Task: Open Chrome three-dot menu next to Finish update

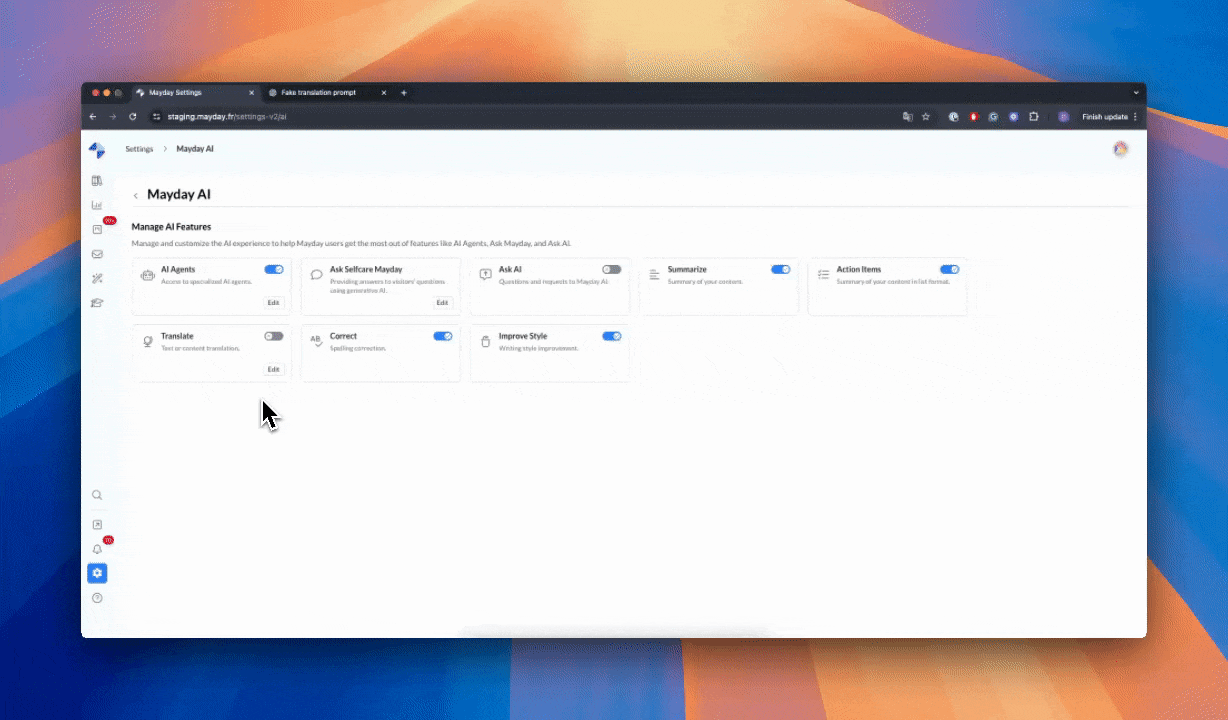Action: point(1135,117)
